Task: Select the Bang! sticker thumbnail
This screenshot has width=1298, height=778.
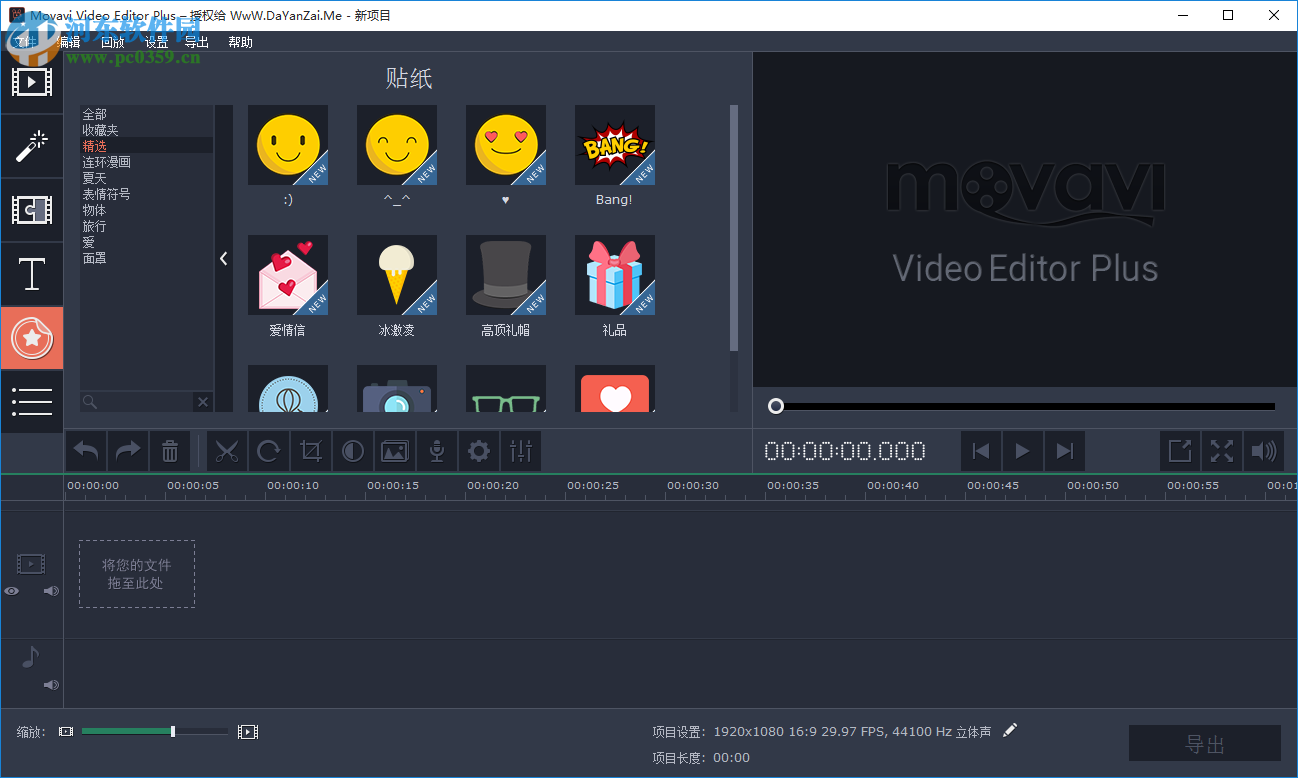Action: pos(614,145)
